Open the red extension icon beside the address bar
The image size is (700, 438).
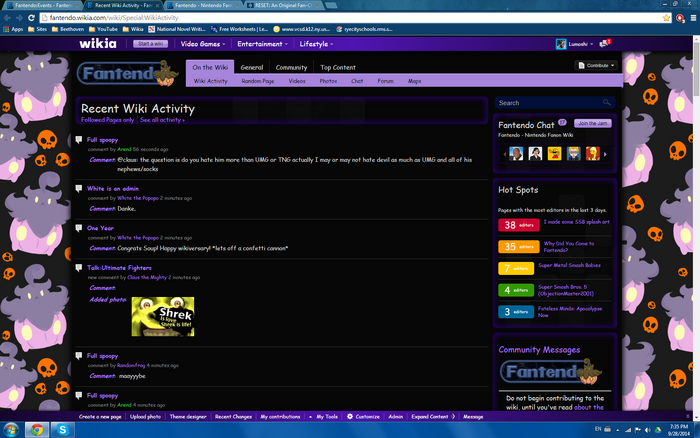(x=680, y=18)
